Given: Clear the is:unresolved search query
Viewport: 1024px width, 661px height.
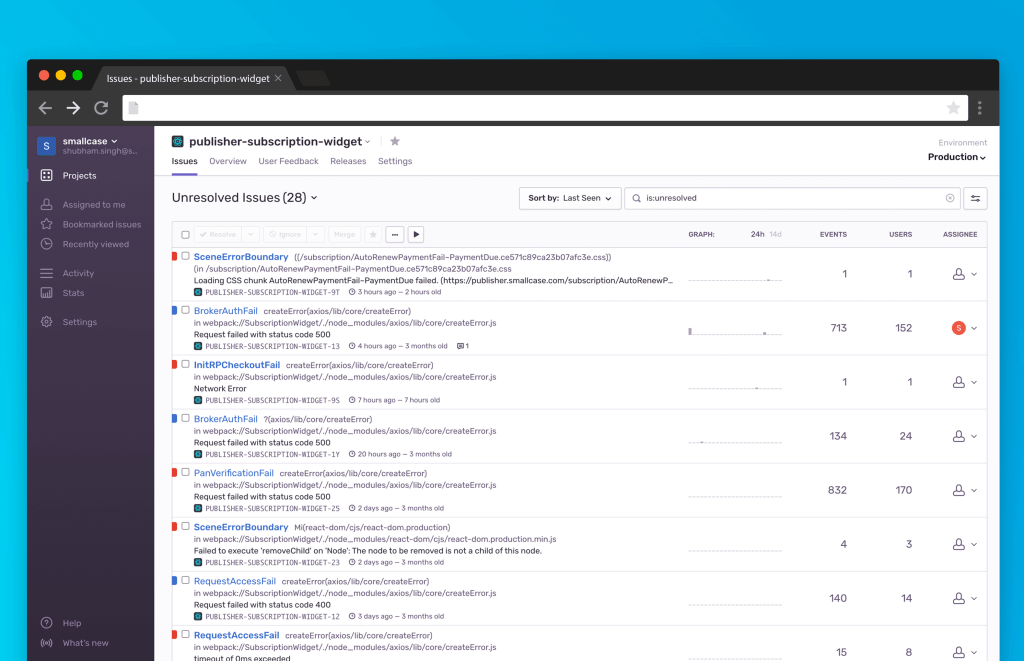Looking at the screenshot, I should point(950,198).
